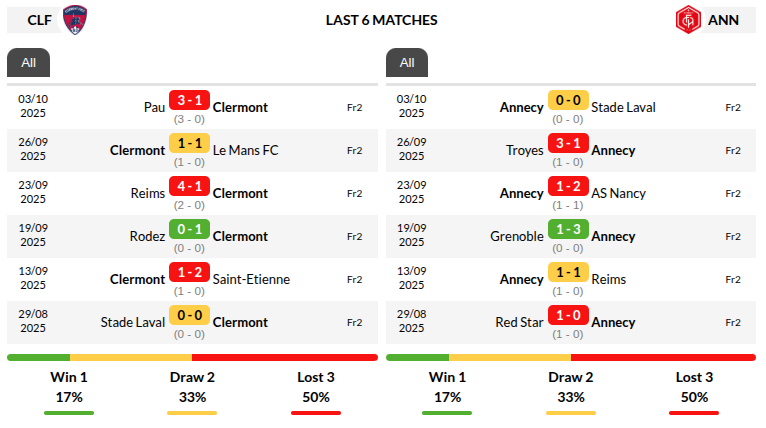Click the Reims 4-1 Clermont score badge
Viewport: 766px width, 428px height.
(x=189, y=186)
